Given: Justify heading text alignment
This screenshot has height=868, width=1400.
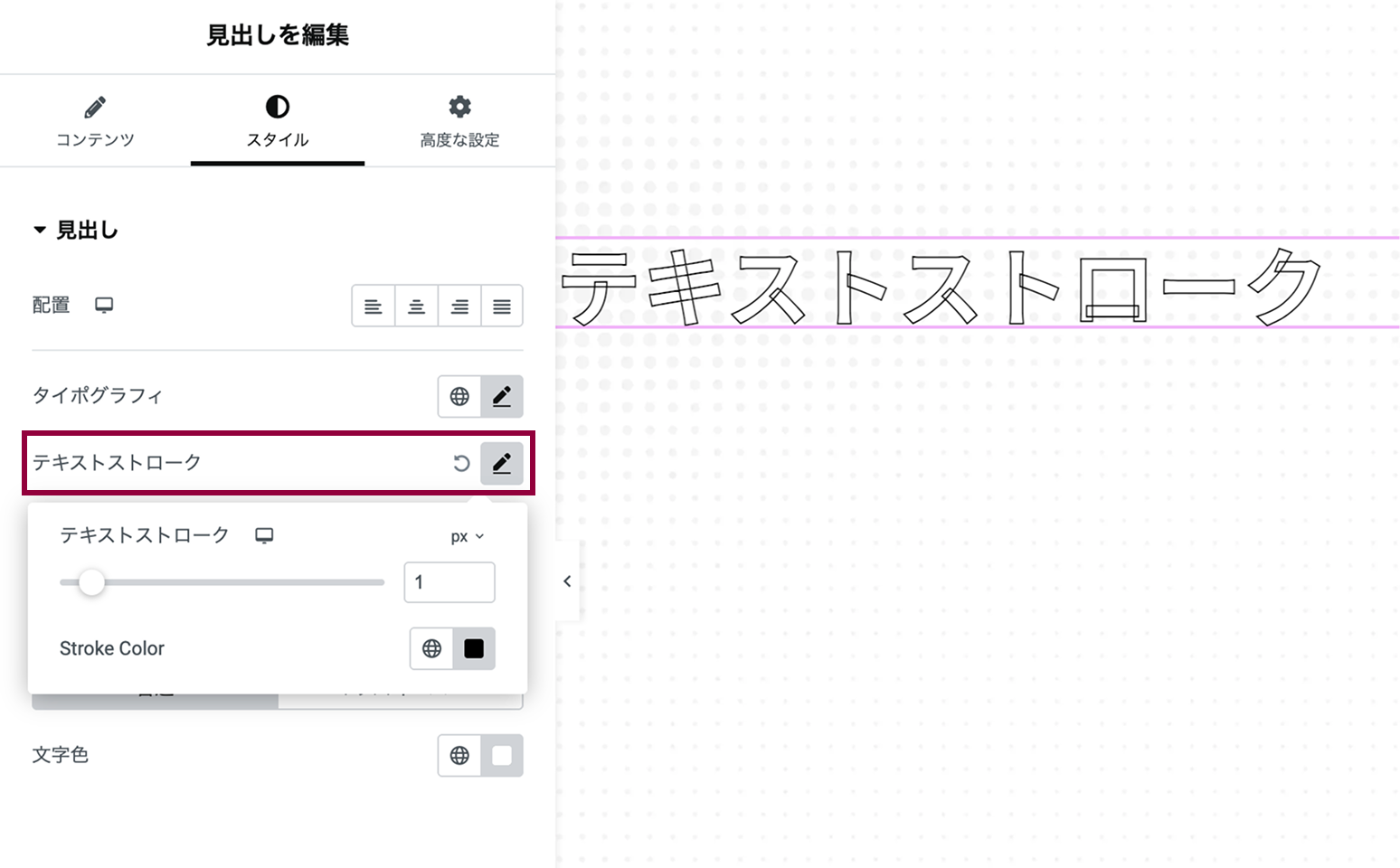Looking at the screenshot, I should [x=502, y=306].
